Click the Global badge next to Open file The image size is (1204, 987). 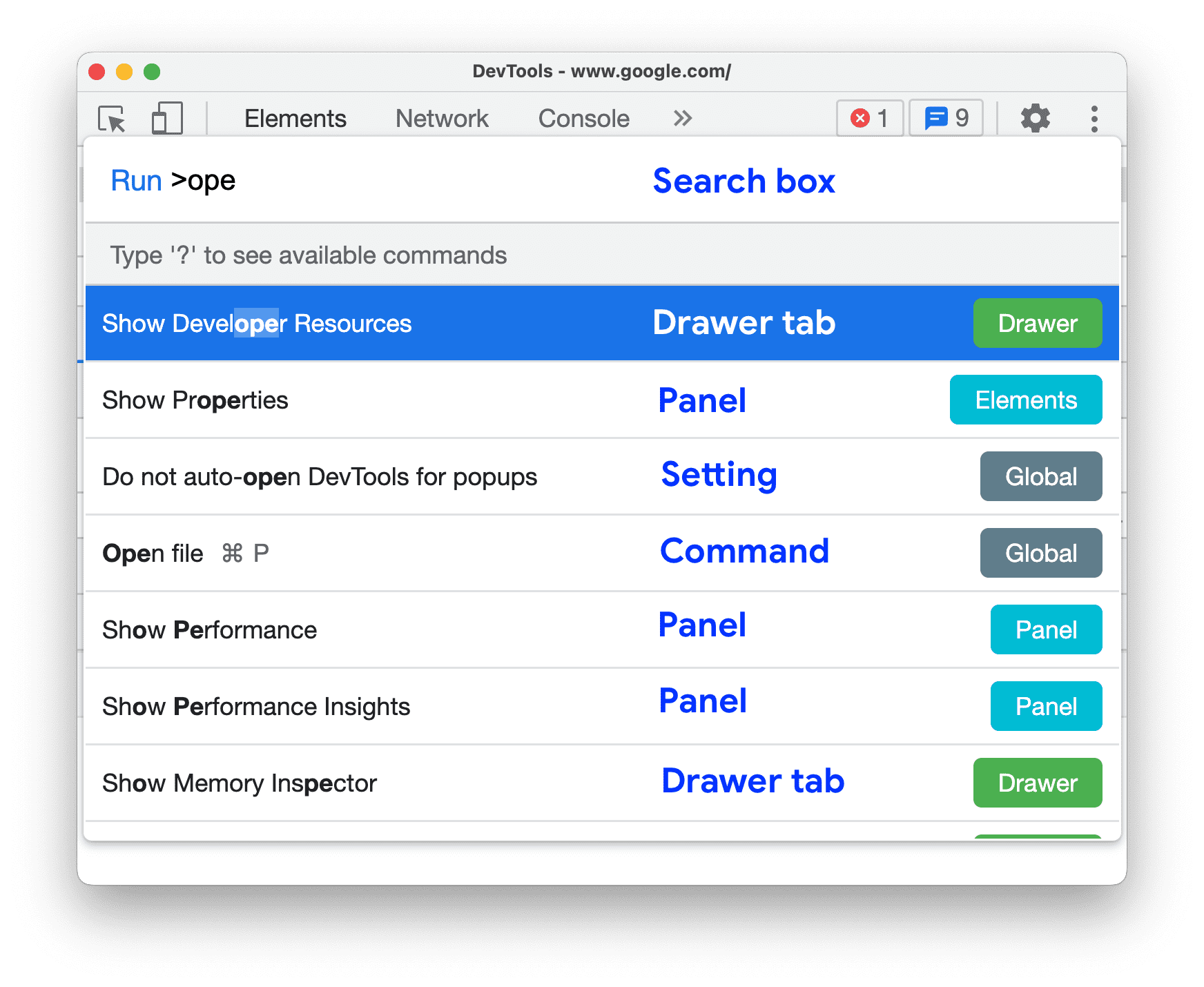(x=1040, y=552)
